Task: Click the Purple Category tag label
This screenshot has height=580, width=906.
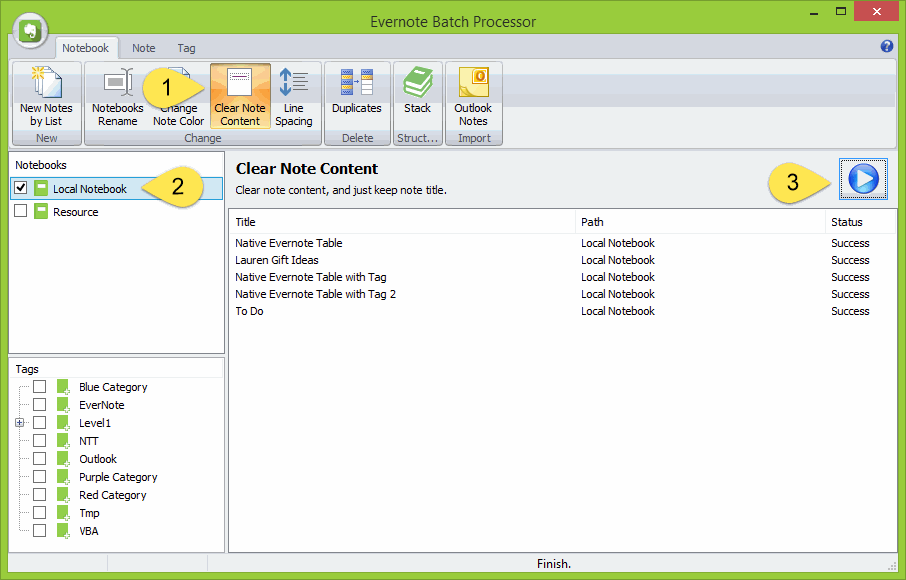Action: (x=118, y=477)
